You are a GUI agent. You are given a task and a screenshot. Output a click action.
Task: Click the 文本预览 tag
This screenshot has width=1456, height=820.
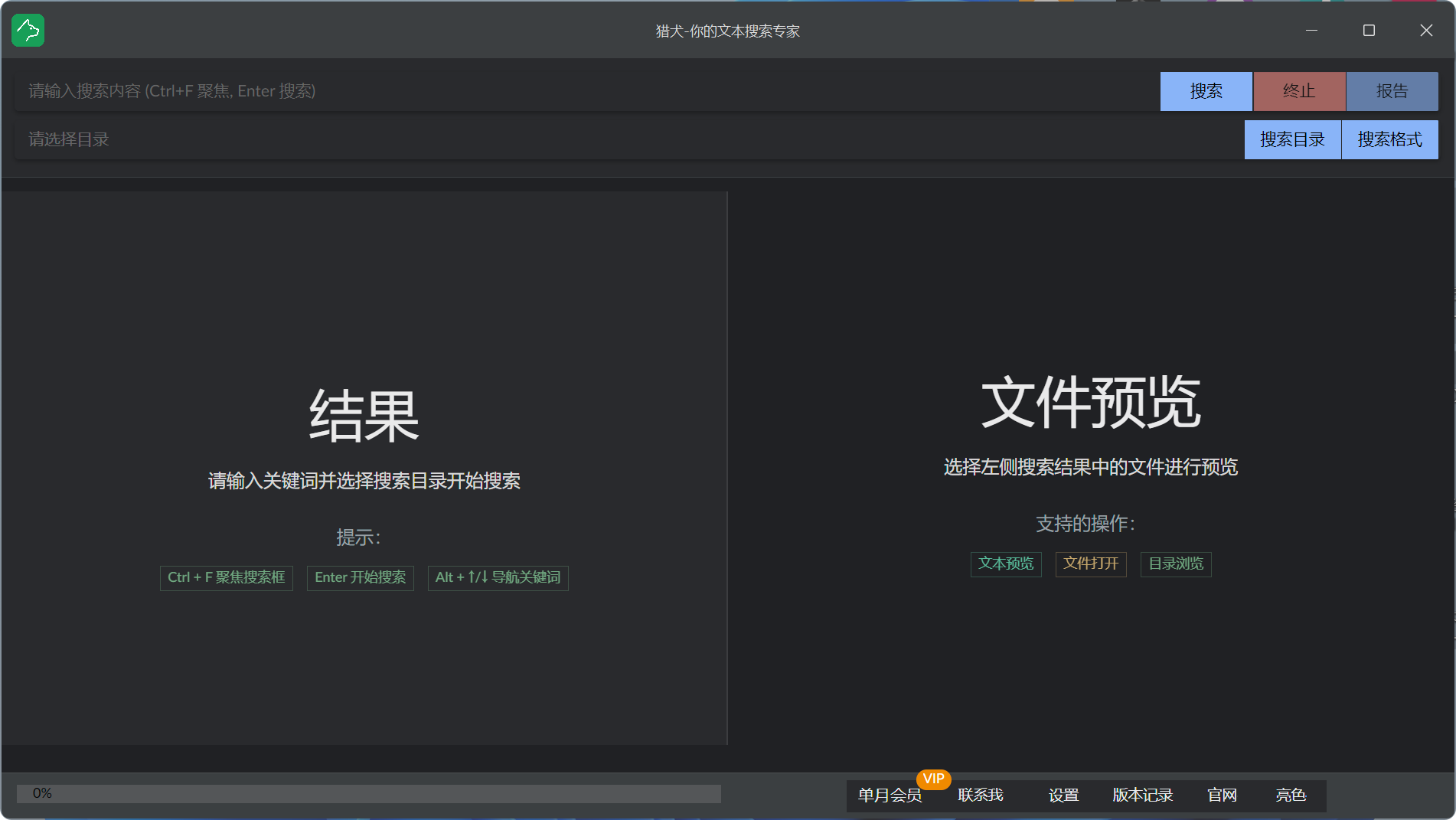point(1005,564)
